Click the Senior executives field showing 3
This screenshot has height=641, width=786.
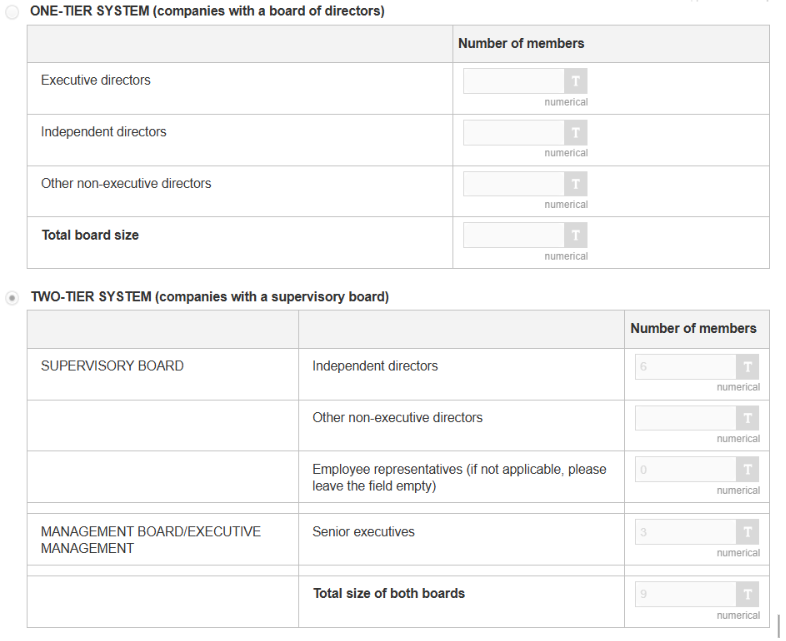pyautogui.click(x=686, y=532)
